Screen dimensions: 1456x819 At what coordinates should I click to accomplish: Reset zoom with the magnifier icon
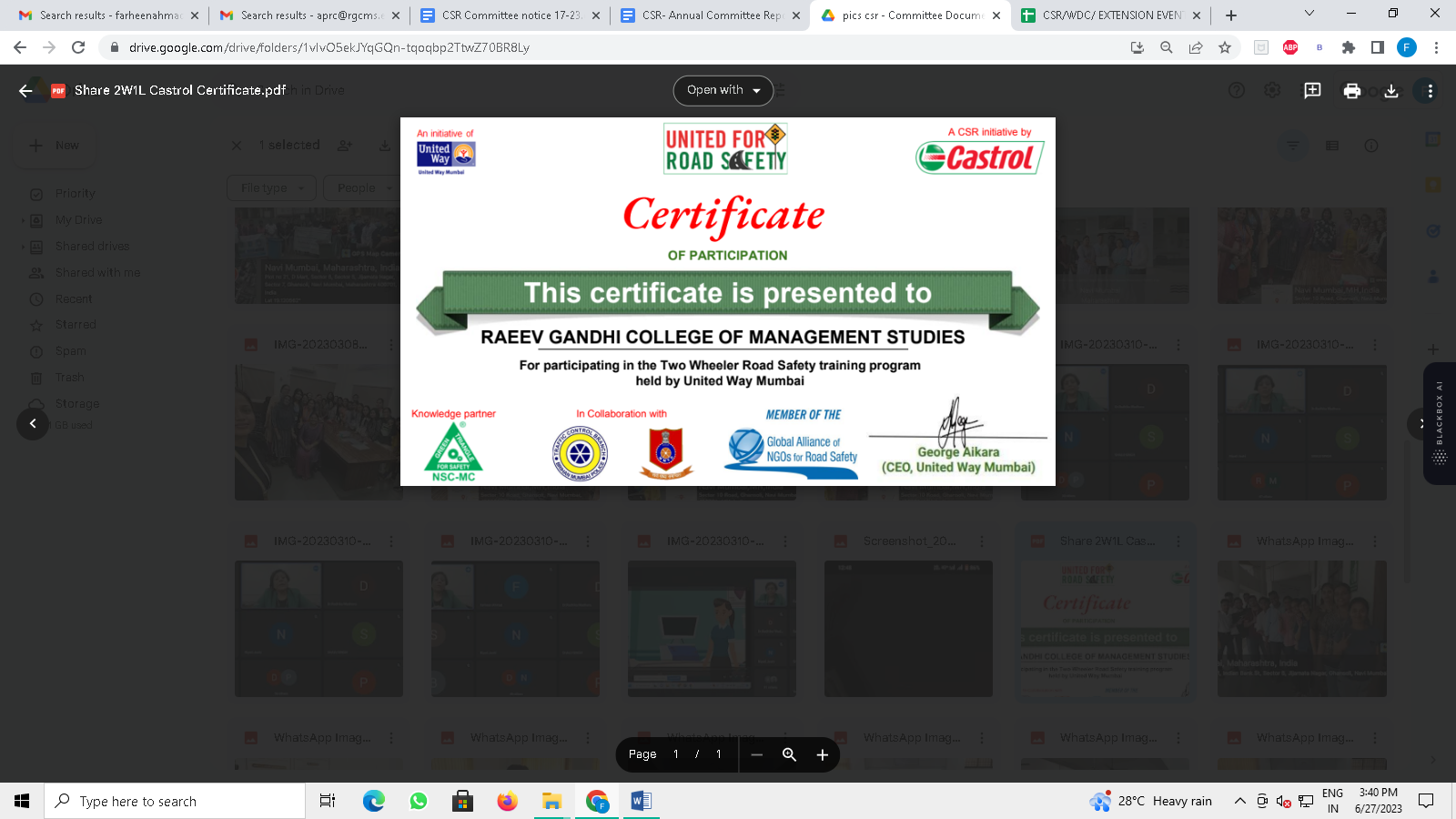789,754
